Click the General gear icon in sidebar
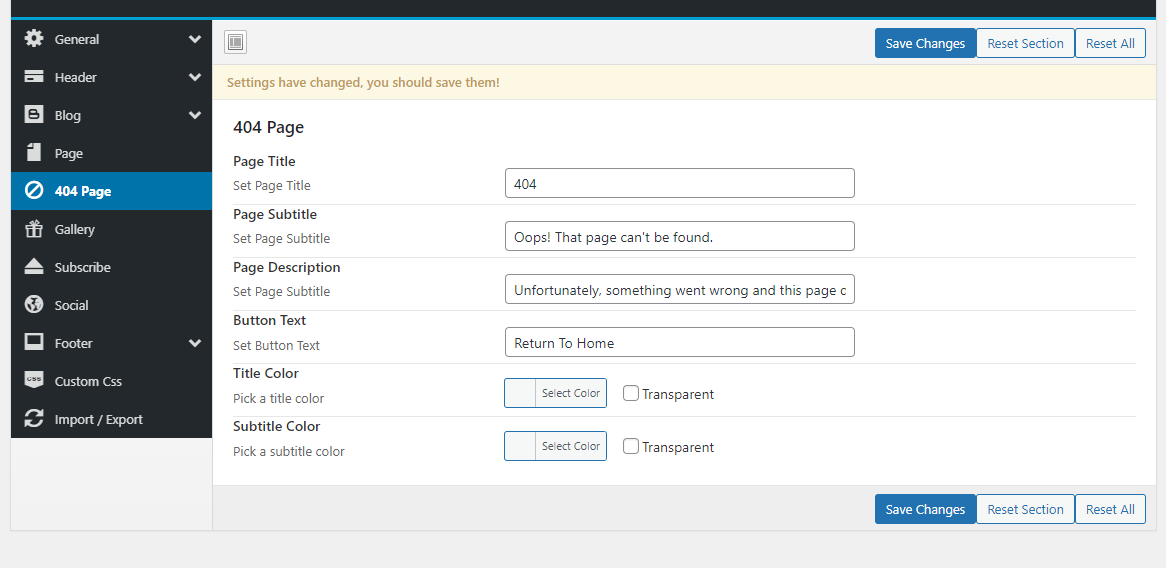 34,39
